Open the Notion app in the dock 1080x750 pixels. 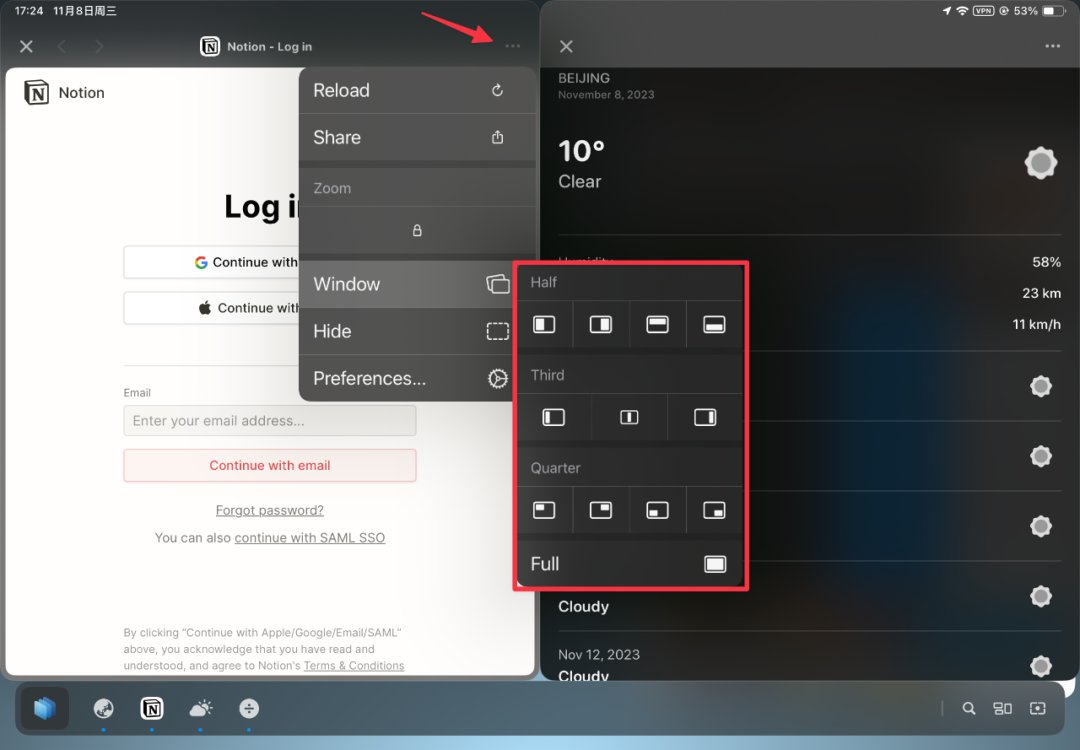[152, 708]
